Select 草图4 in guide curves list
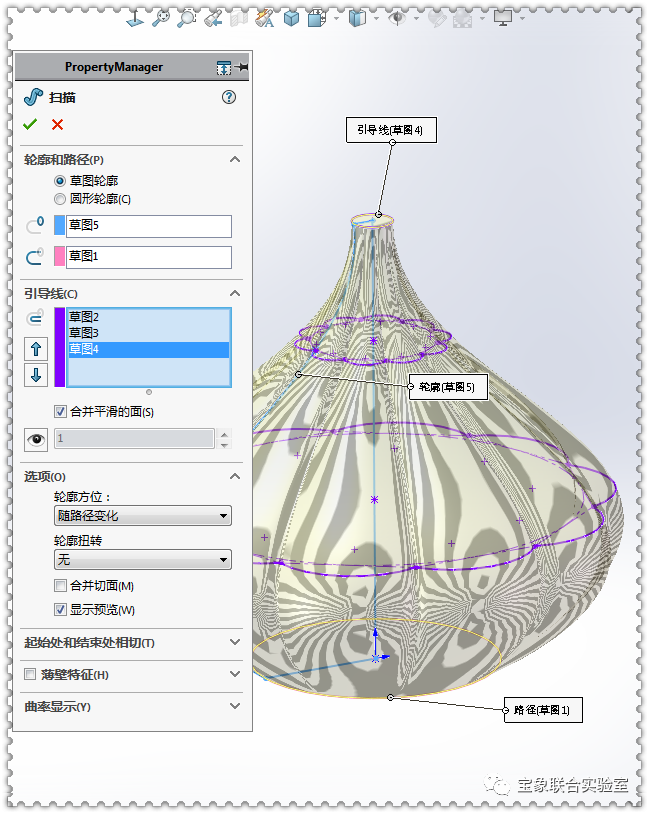This screenshot has height=814, width=649. (x=148, y=349)
